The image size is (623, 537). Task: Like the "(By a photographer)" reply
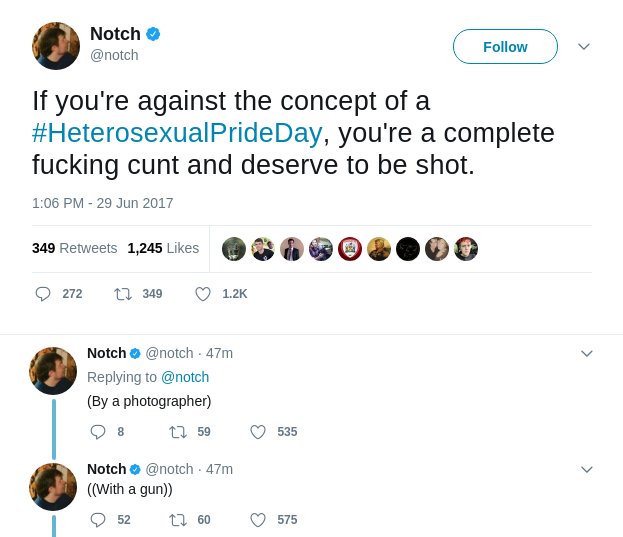point(258,432)
